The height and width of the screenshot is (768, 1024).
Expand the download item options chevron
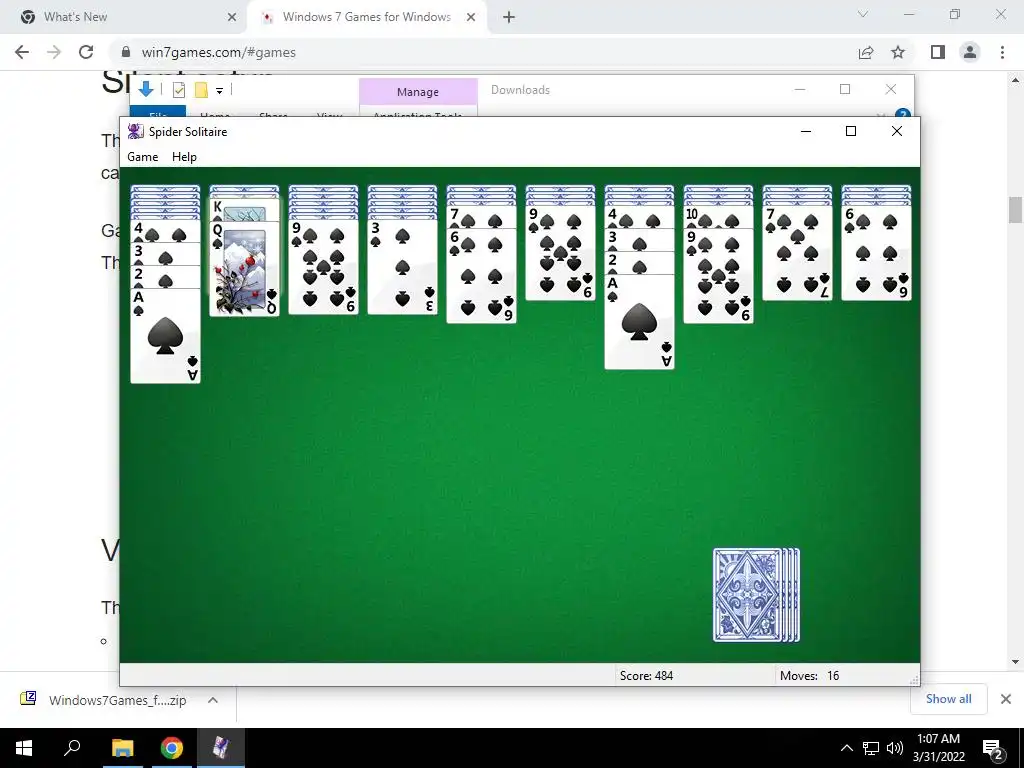pyautogui.click(x=213, y=700)
